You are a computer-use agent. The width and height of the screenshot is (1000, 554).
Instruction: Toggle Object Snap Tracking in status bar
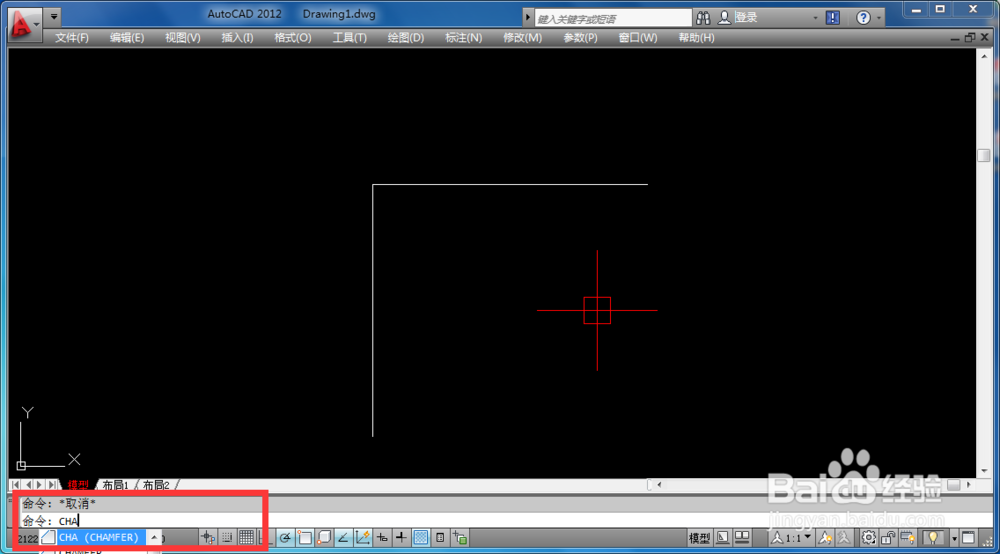pos(342,538)
